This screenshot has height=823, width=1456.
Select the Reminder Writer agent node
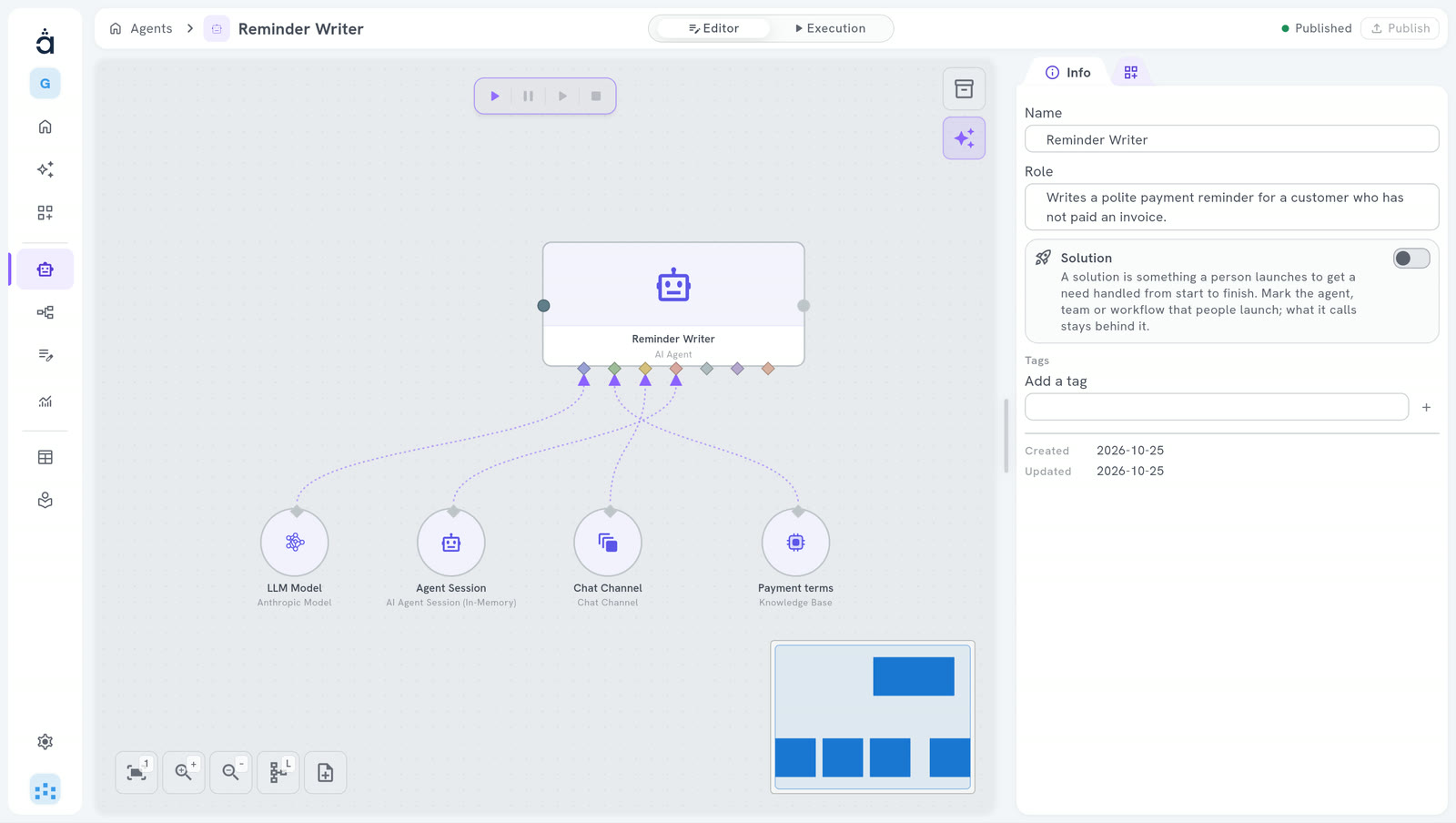tap(673, 304)
